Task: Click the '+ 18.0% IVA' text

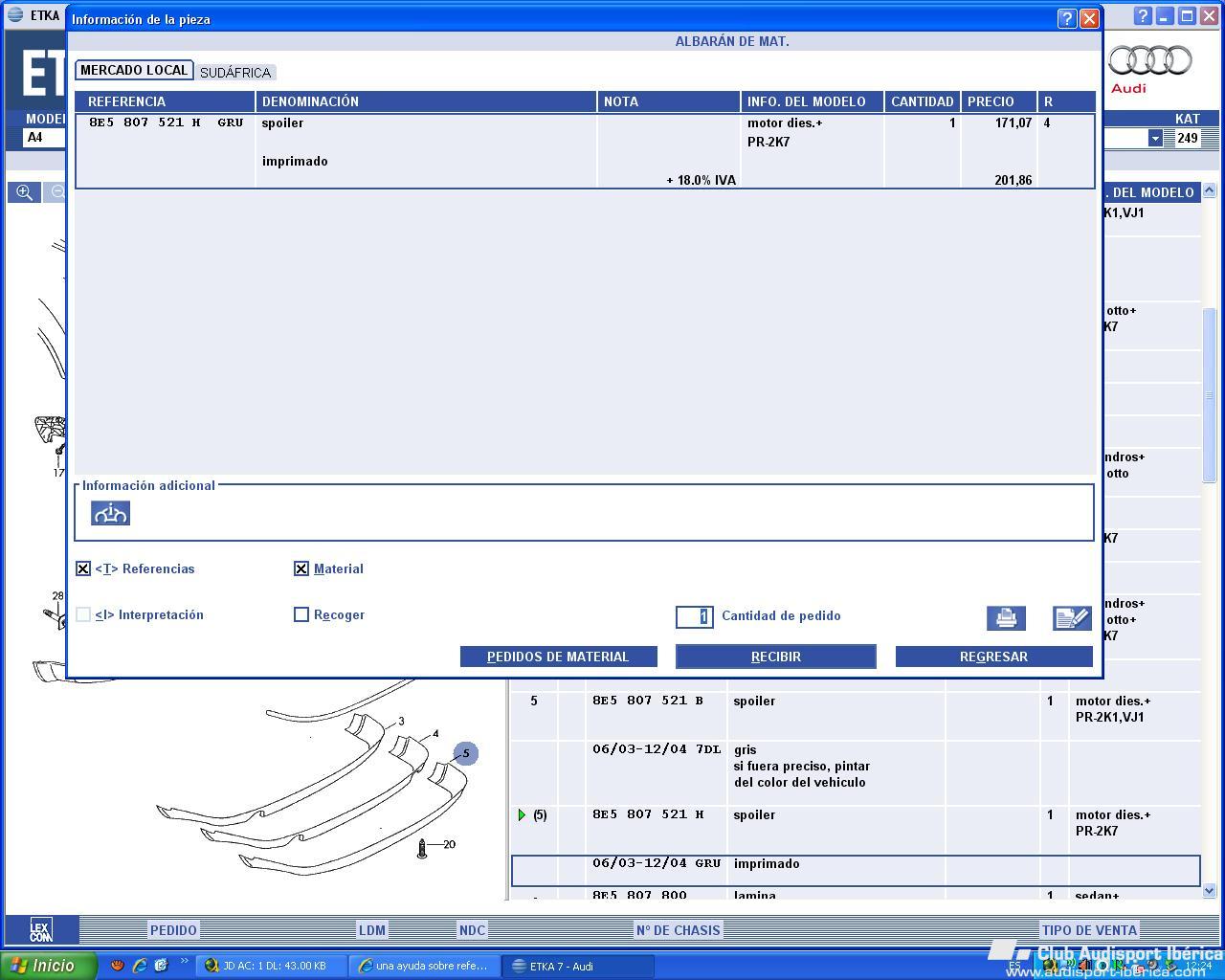Action: click(702, 180)
